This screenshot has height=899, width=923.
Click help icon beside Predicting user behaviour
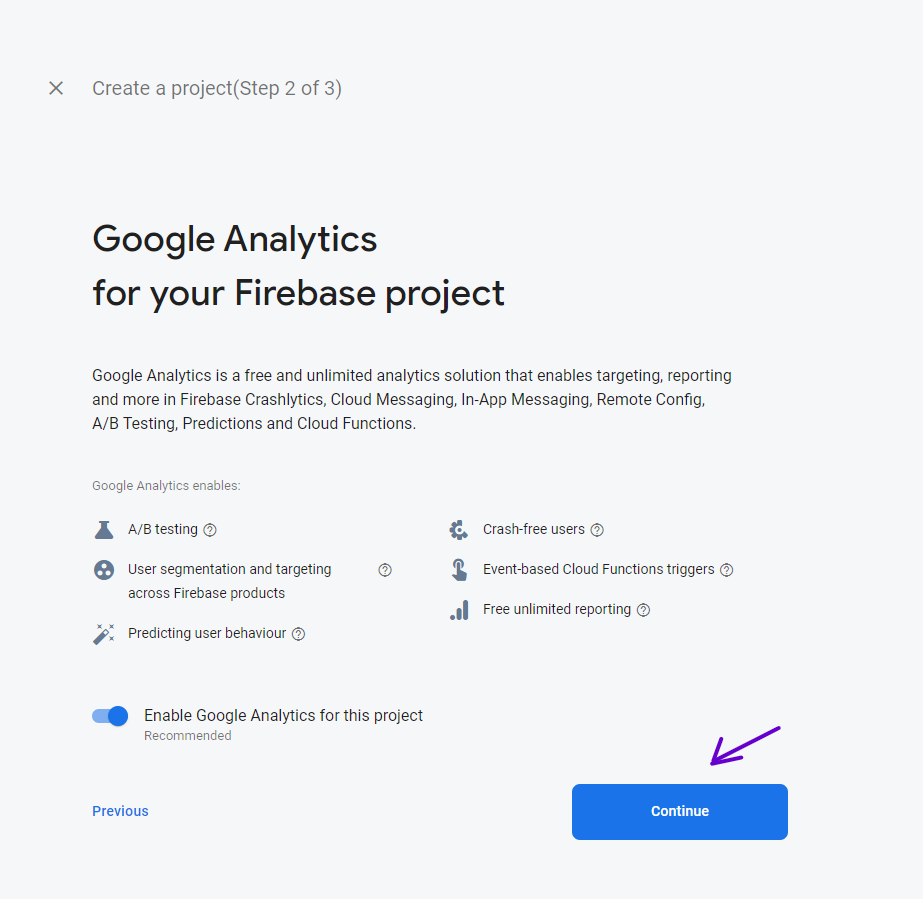click(x=298, y=634)
